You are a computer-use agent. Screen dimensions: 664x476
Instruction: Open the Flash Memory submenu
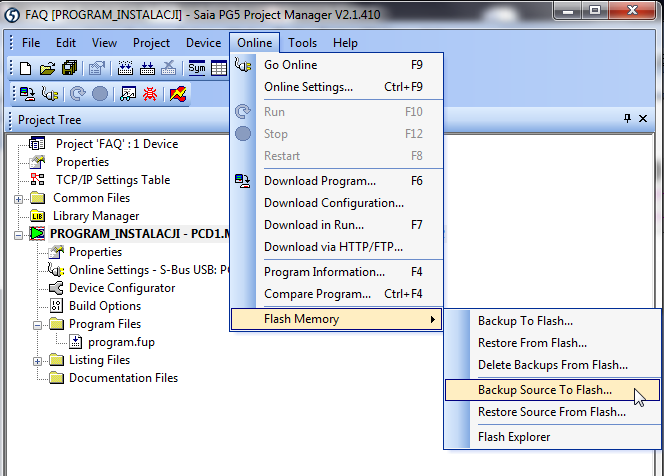(x=337, y=319)
